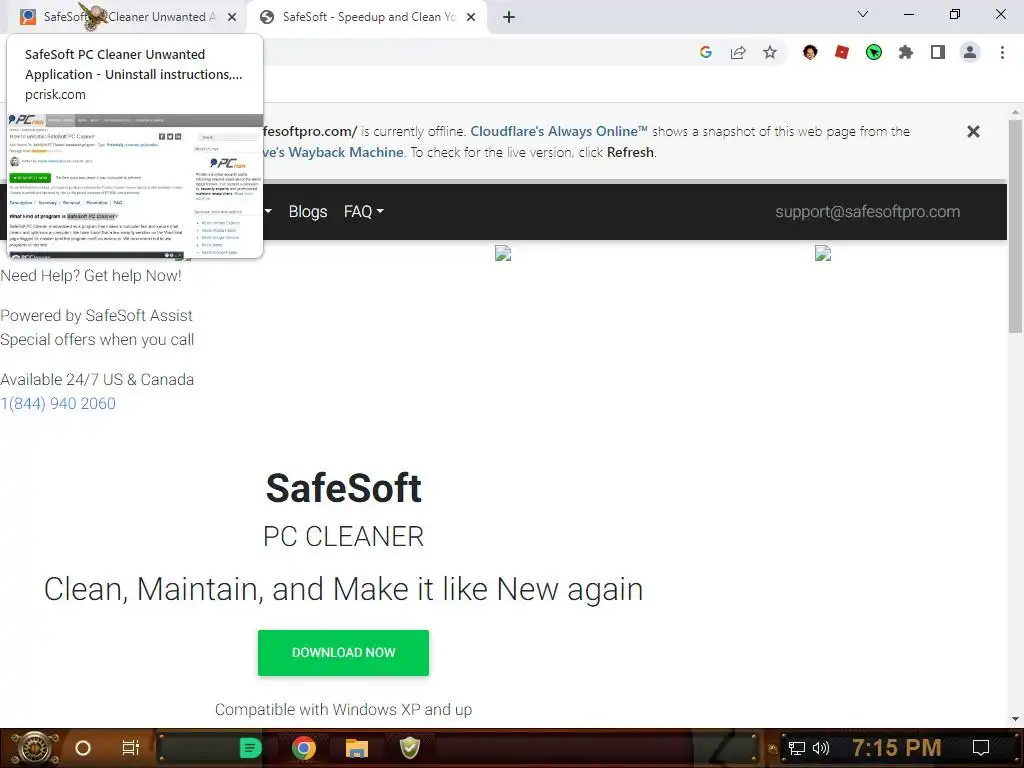
Task: Click the page vertical scrollbar thumb
Action: click(1015, 226)
